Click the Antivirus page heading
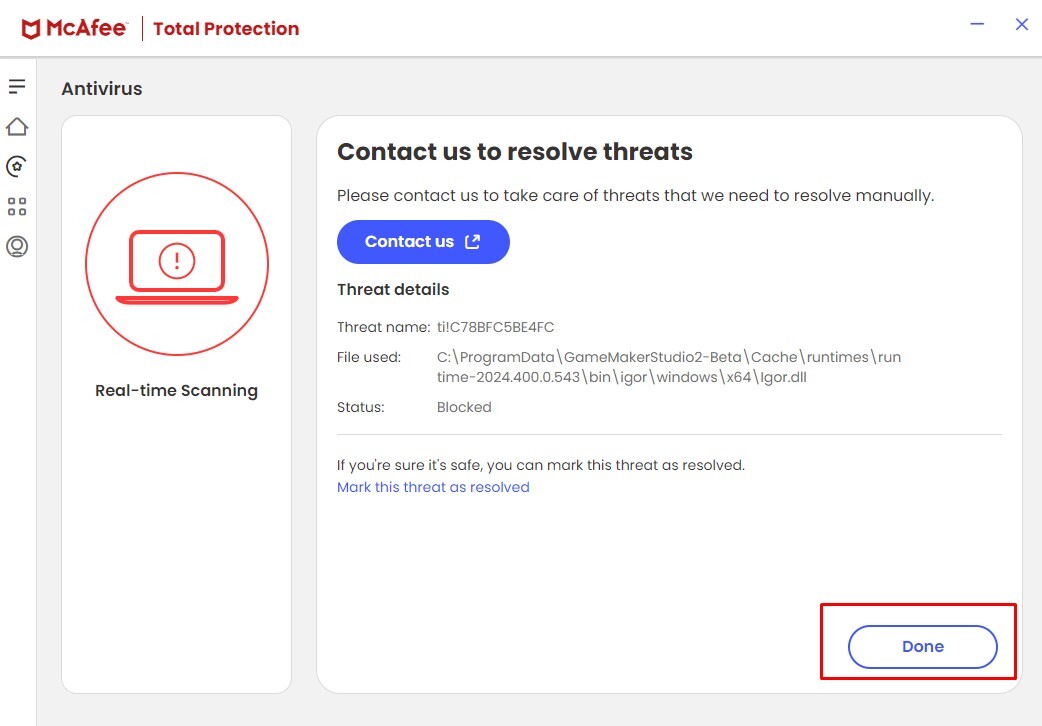 101,89
